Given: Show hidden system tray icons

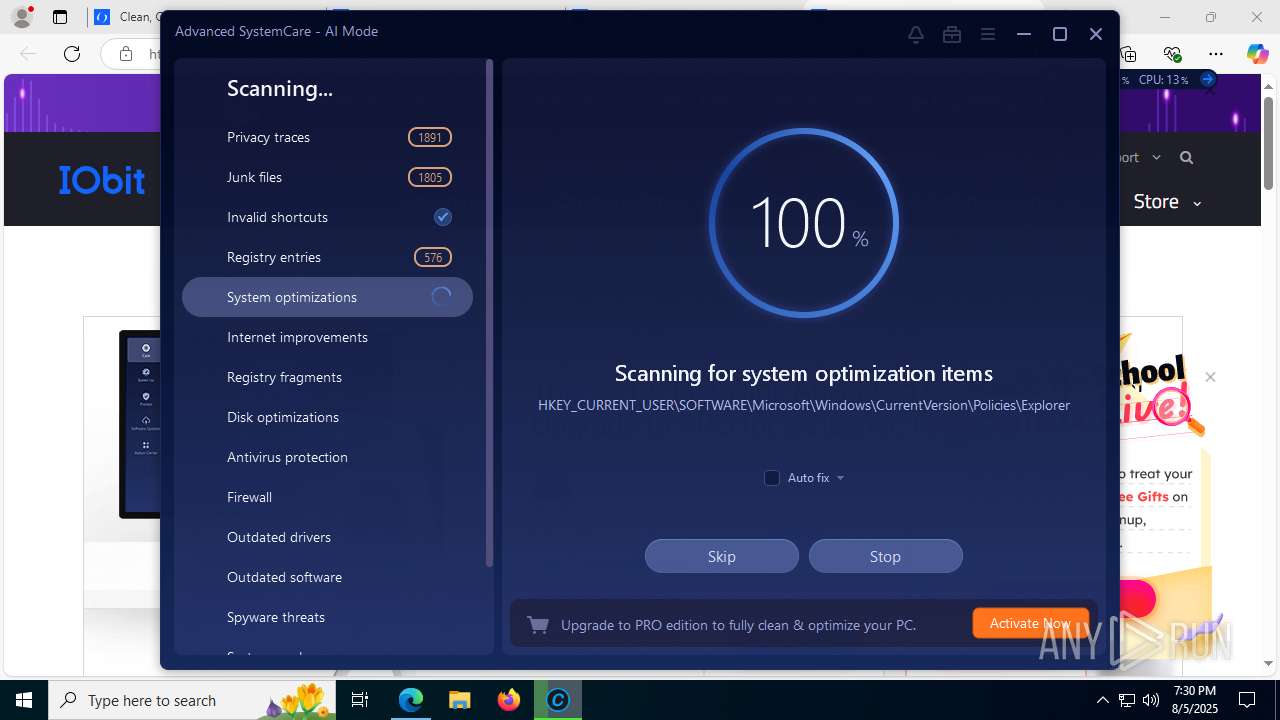Looking at the screenshot, I should tap(1103, 700).
